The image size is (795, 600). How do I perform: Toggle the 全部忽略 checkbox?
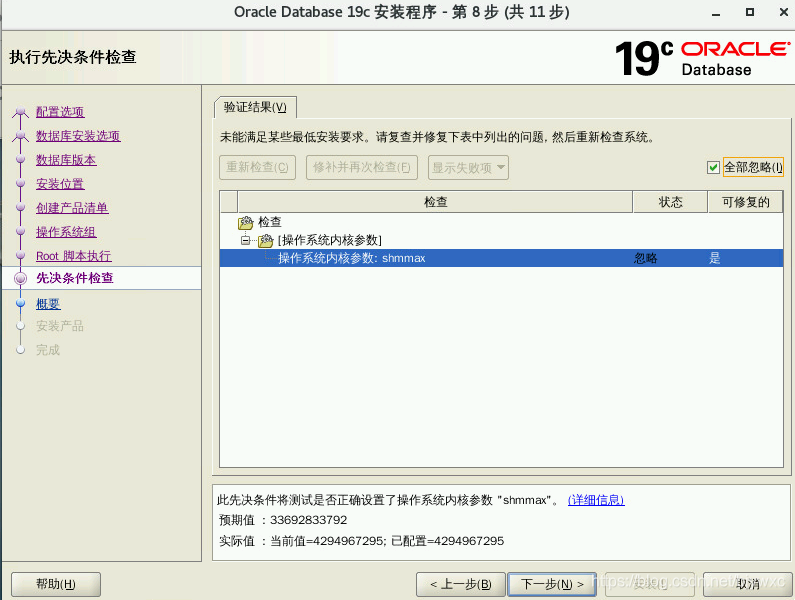713,167
